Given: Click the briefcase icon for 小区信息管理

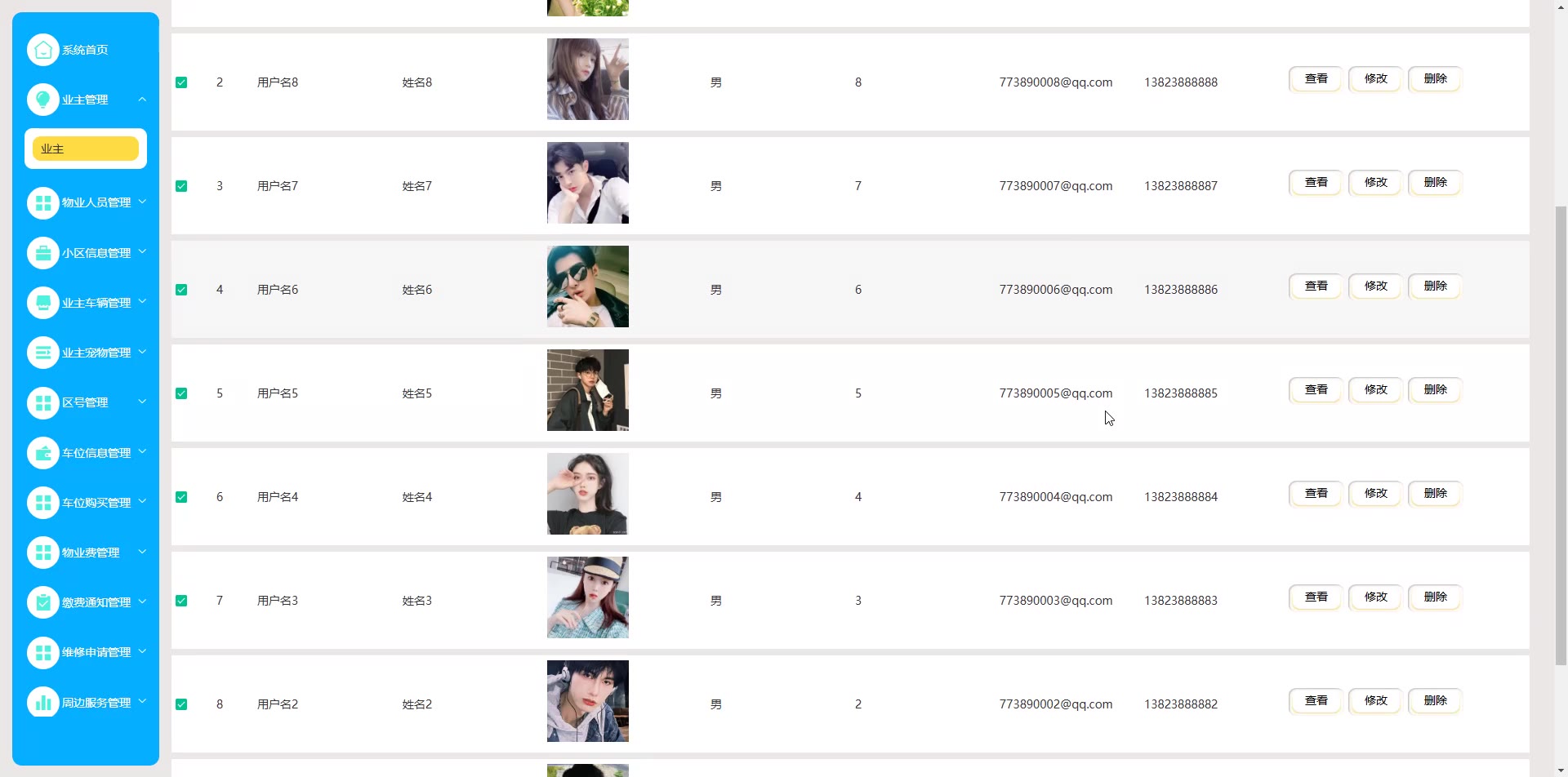Looking at the screenshot, I should [x=43, y=253].
